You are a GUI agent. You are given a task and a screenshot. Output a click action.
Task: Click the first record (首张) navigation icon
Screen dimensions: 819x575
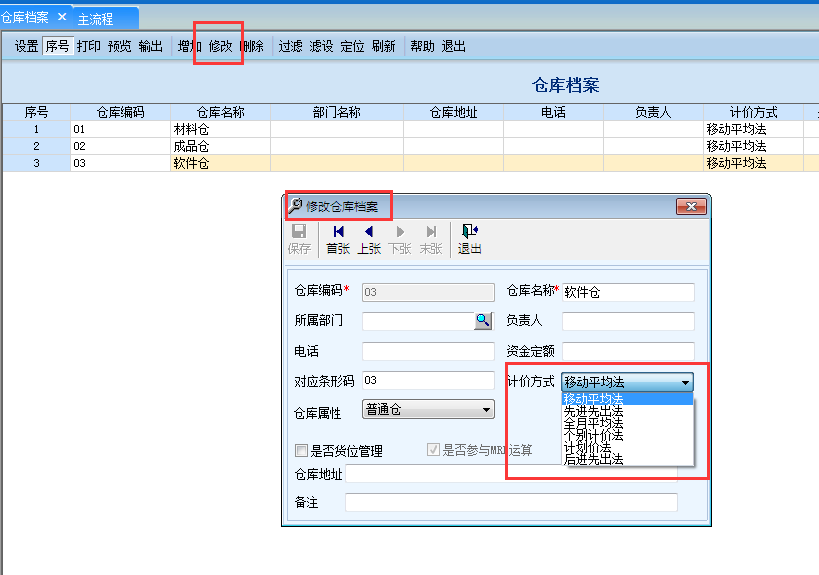pyautogui.click(x=338, y=232)
